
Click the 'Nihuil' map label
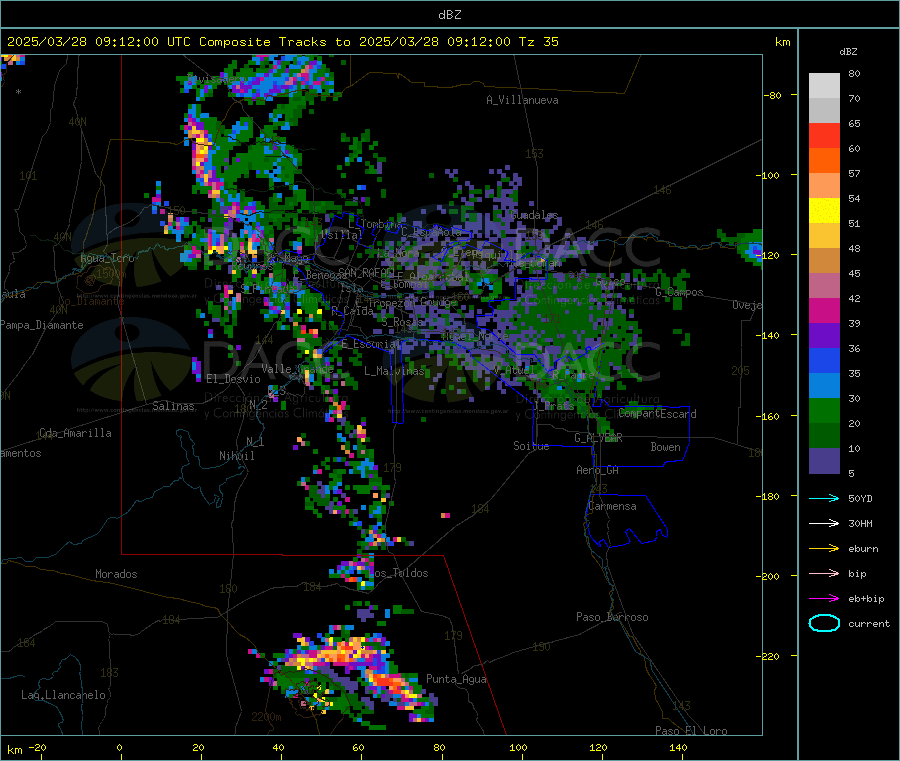coord(236,456)
